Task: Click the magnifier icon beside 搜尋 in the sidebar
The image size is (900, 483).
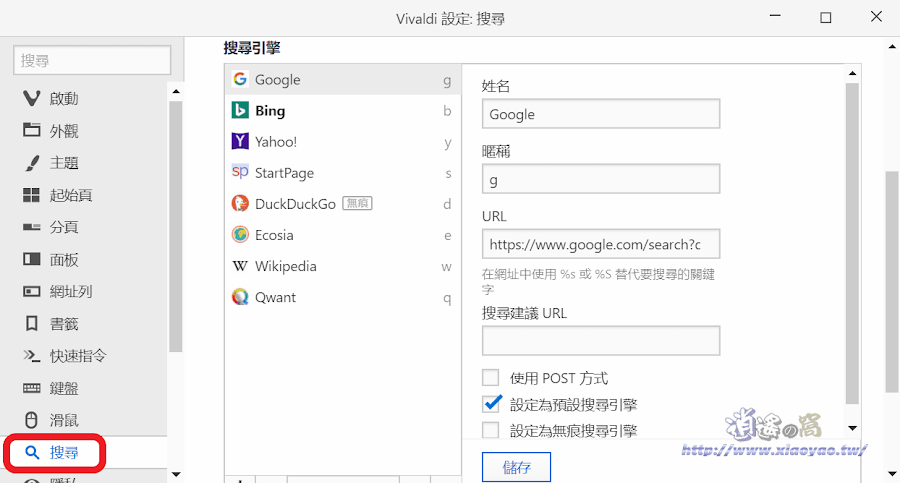Action: 32,453
